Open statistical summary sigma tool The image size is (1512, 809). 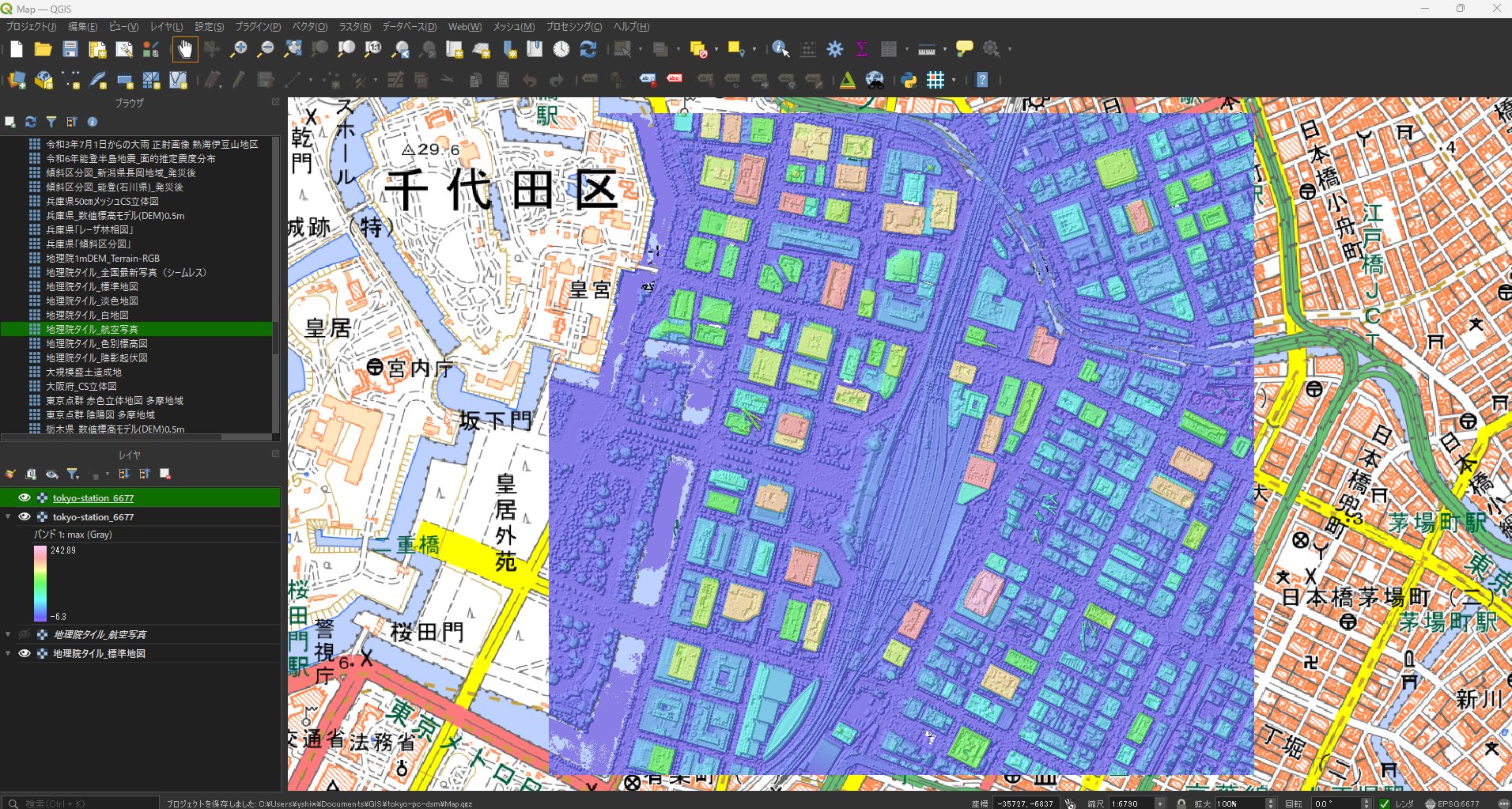(862, 49)
